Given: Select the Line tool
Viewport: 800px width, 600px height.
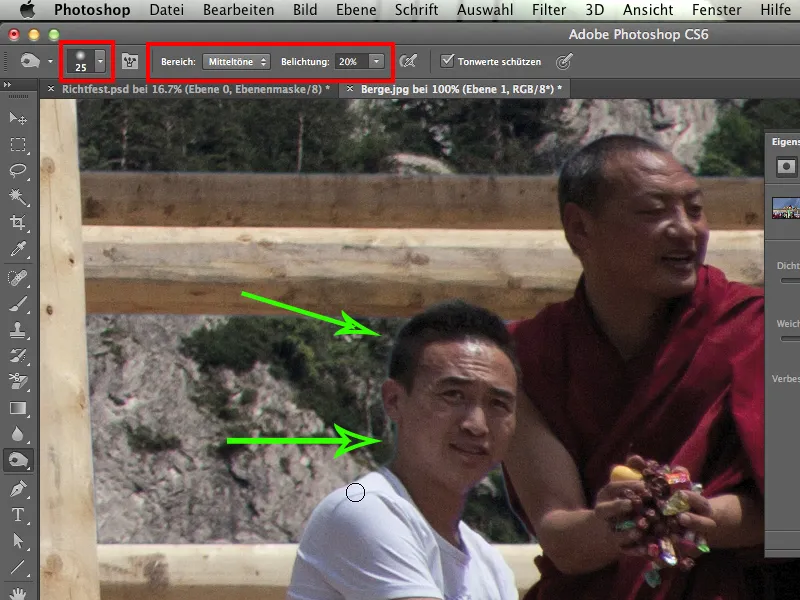Looking at the screenshot, I should pyautogui.click(x=18, y=567).
